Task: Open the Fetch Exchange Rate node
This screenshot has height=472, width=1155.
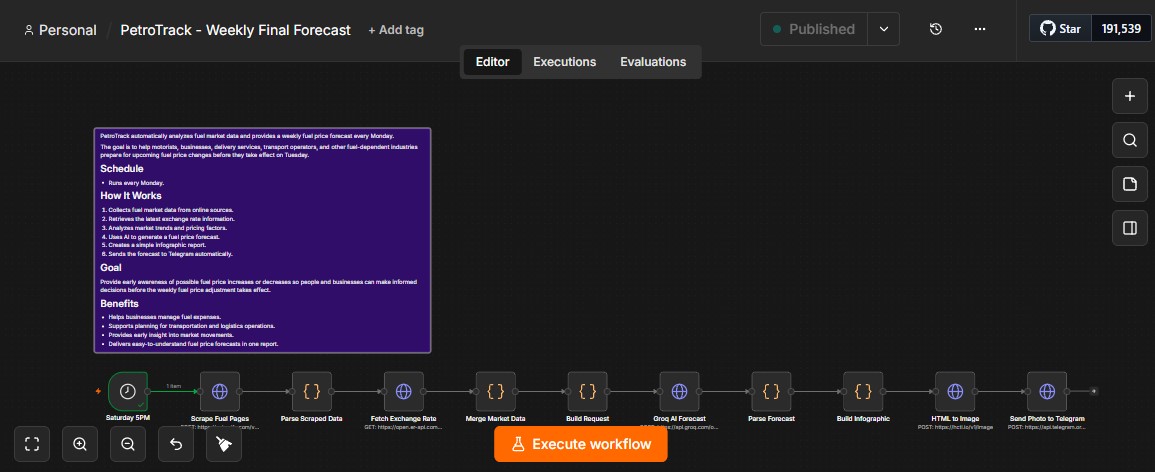Action: click(x=404, y=391)
